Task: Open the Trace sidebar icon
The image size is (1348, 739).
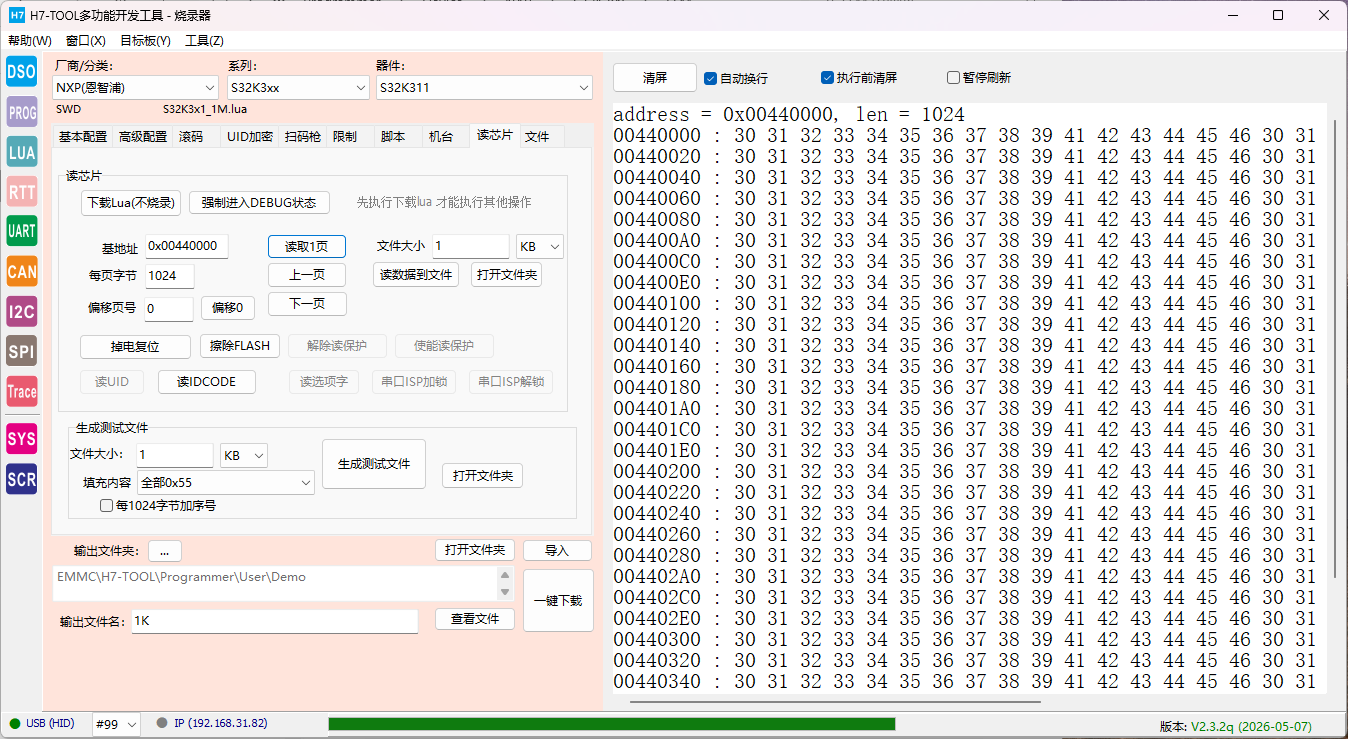Action: (x=22, y=392)
